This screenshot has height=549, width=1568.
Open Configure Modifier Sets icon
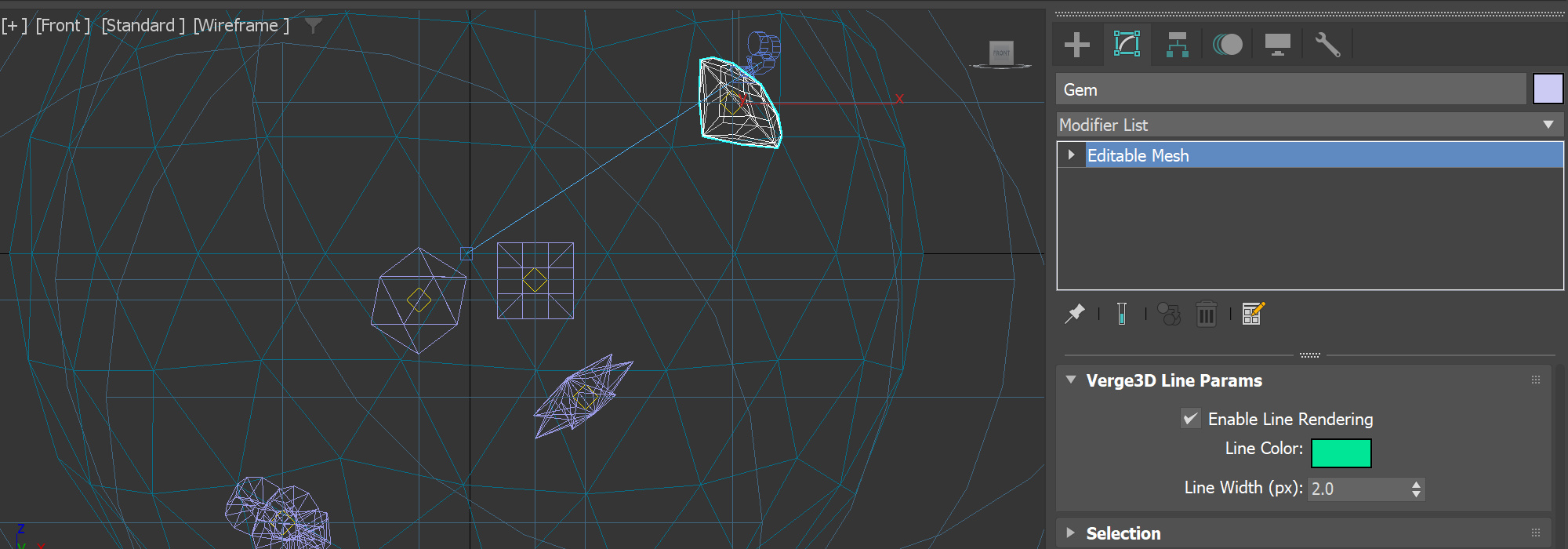pyautogui.click(x=1254, y=314)
